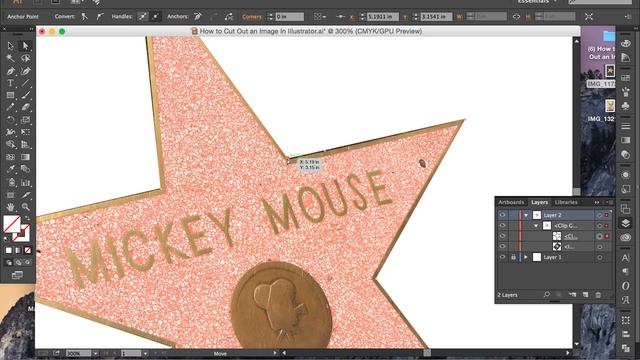Image resolution: width=640 pixels, height=360 pixels.
Task: Remove selected anchor points icon
Action: click(198, 17)
